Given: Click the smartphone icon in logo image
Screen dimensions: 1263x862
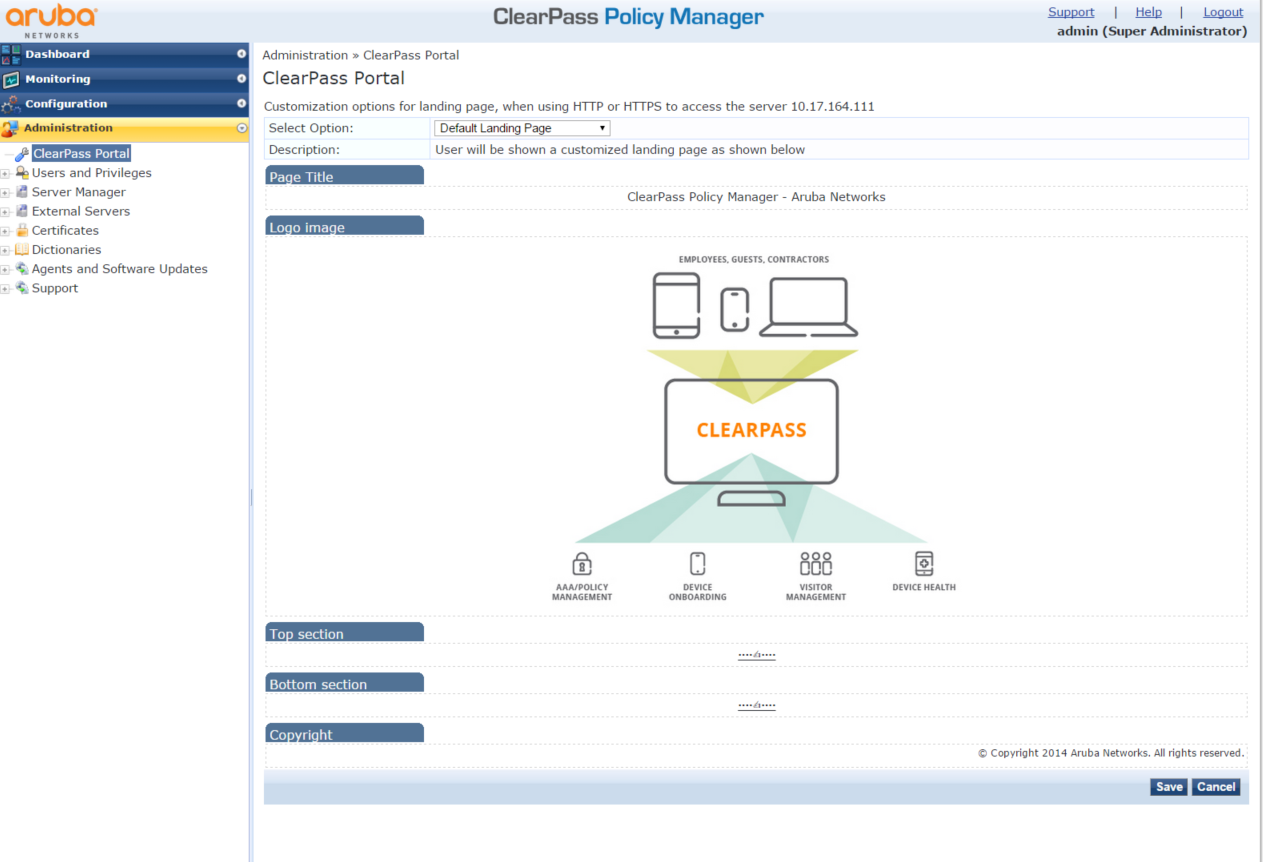Looking at the screenshot, I should tap(735, 310).
